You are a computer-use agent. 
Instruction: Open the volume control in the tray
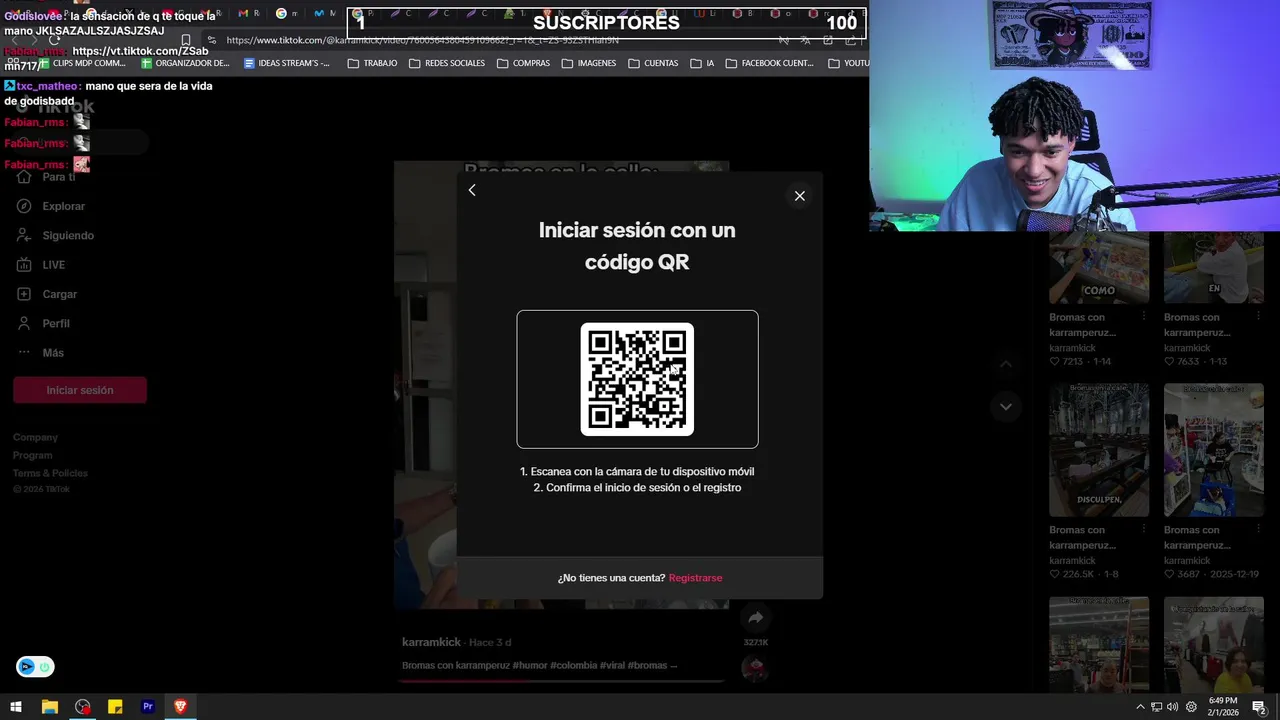point(1172,707)
